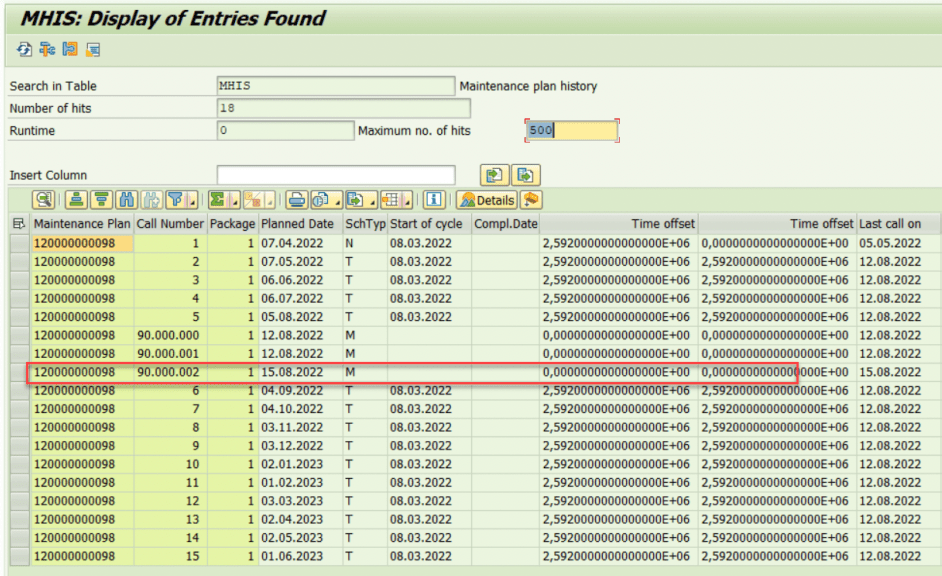
Task: Click the Total sigma icon
Action: click(x=216, y=201)
